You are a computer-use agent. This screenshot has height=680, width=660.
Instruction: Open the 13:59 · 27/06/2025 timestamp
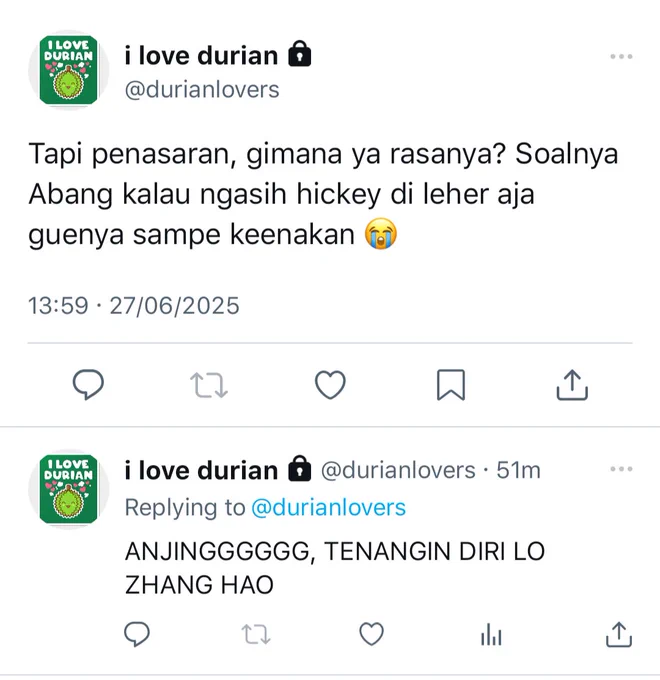coord(134,305)
